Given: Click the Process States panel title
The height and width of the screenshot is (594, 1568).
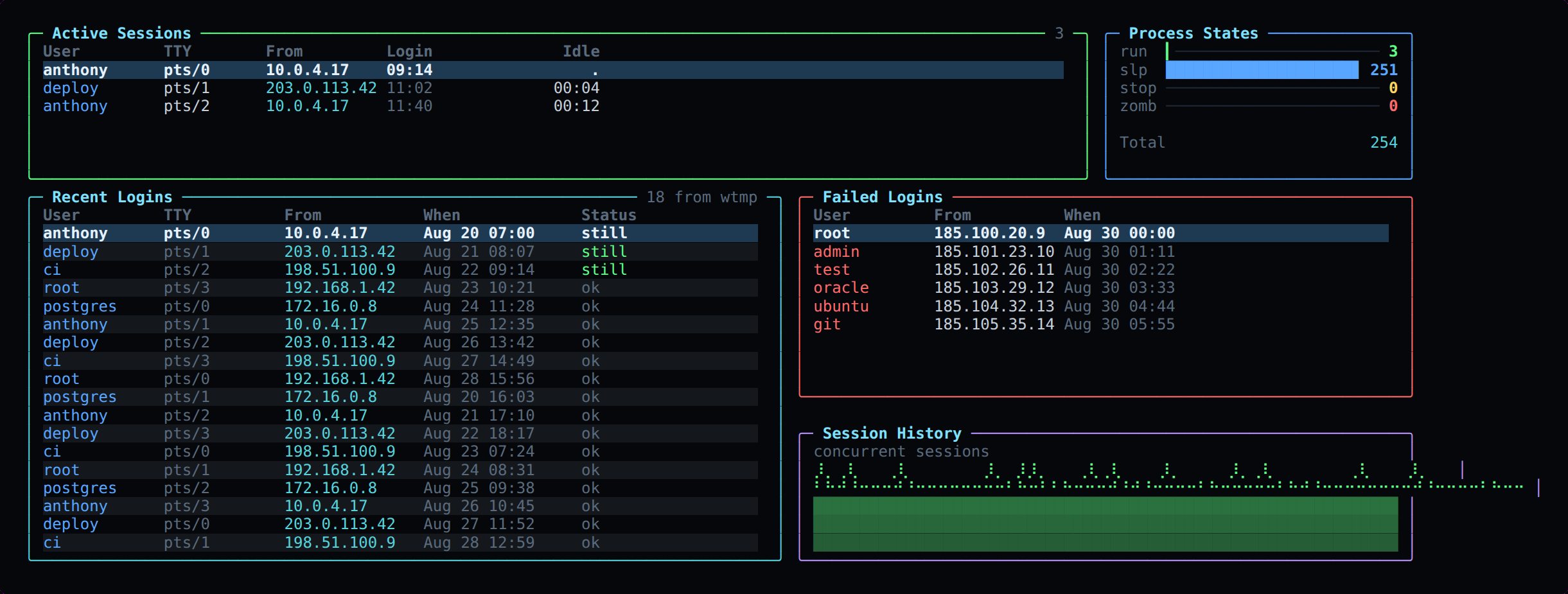Looking at the screenshot, I should click(1194, 33).
